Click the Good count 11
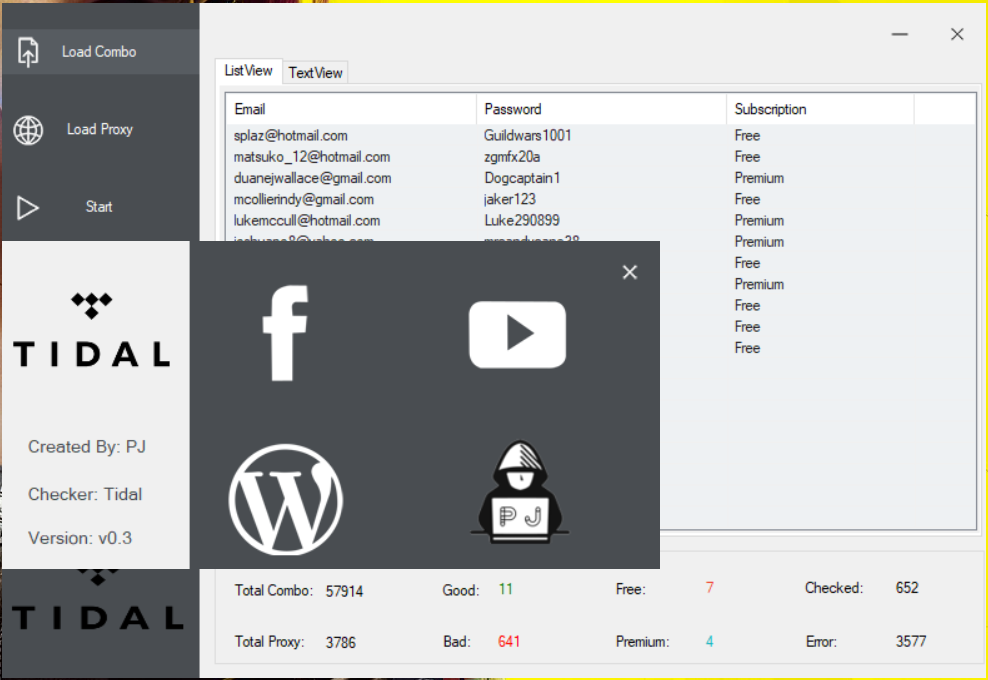The image size is (988, 680). (505, 589)
